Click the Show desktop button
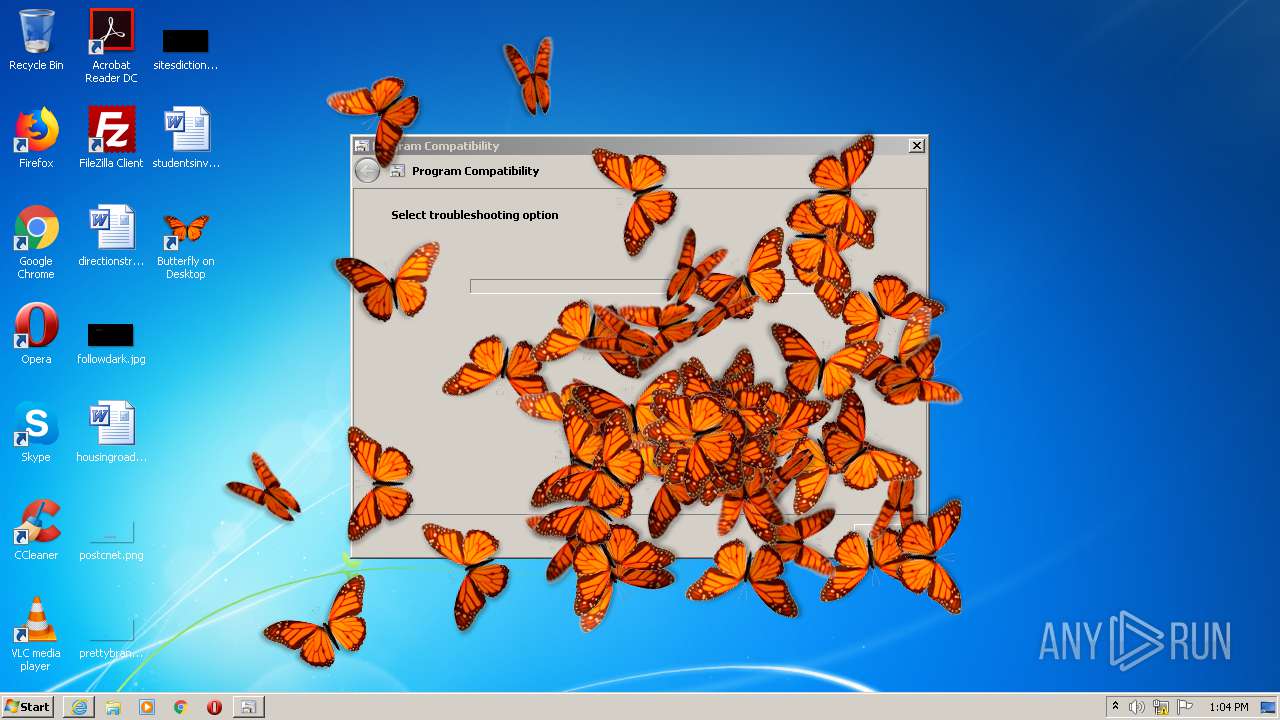The height and width of the screenshot is (720, 1280). [x=1270, y=707]
